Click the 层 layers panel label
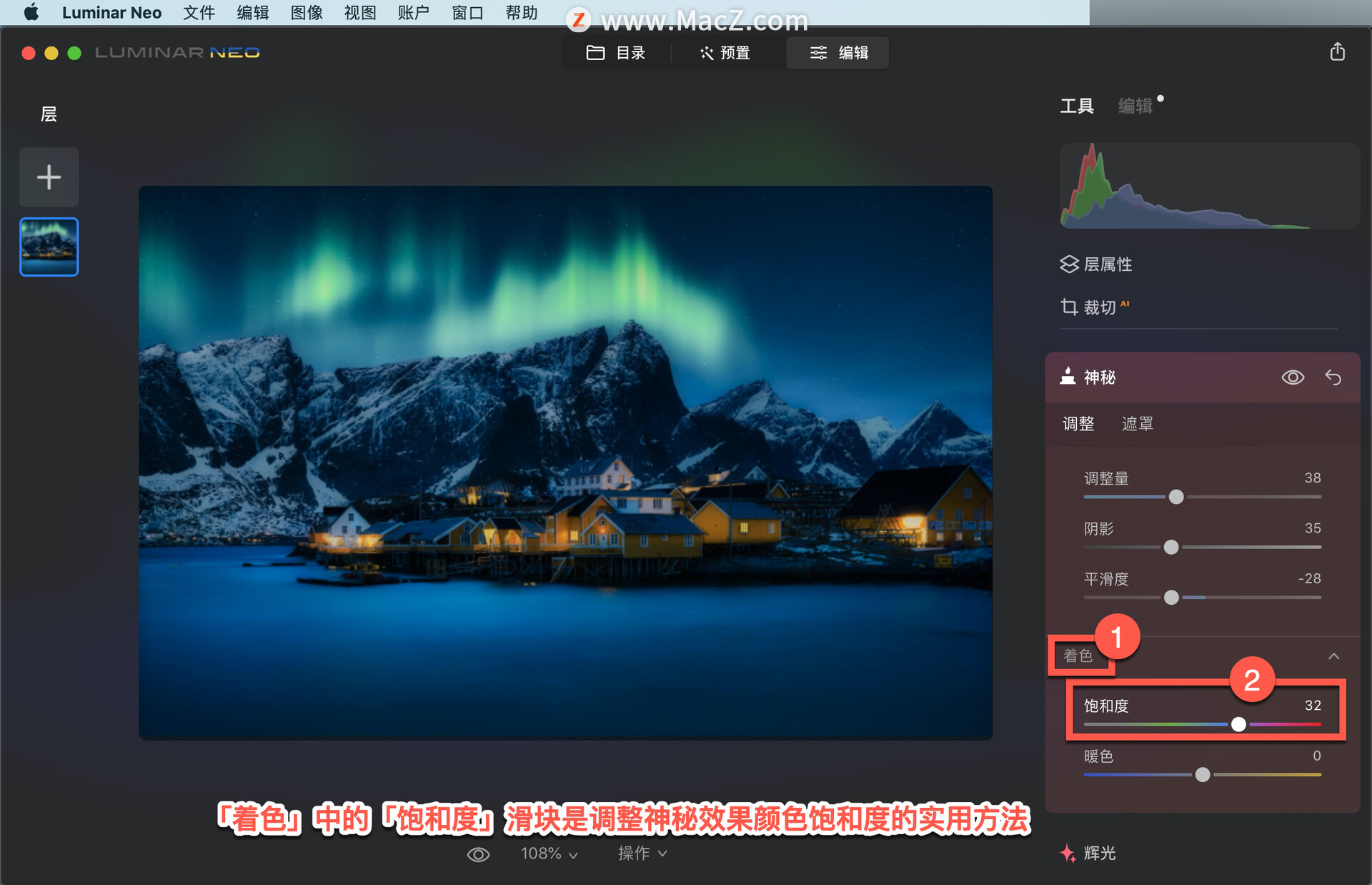This screenshot has height=885, width=1372. click(x=49, y=114)
